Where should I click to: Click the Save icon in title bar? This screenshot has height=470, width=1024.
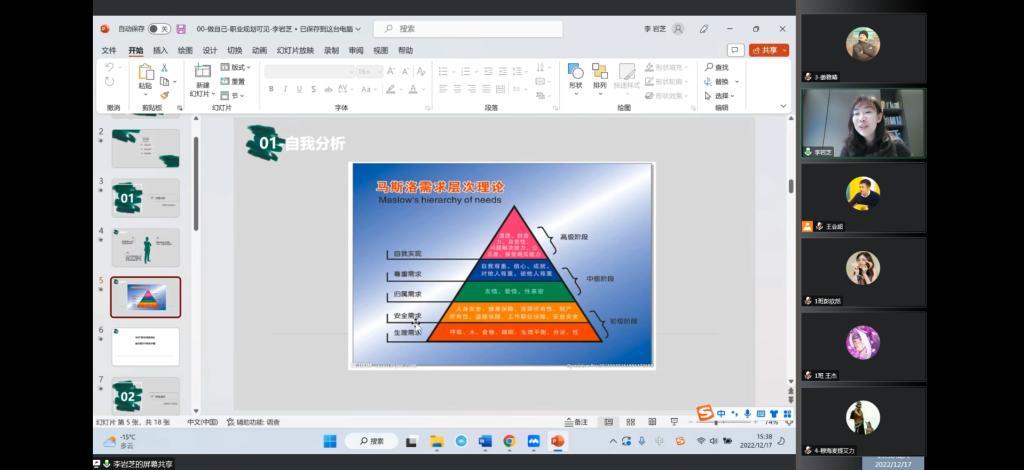181,29
